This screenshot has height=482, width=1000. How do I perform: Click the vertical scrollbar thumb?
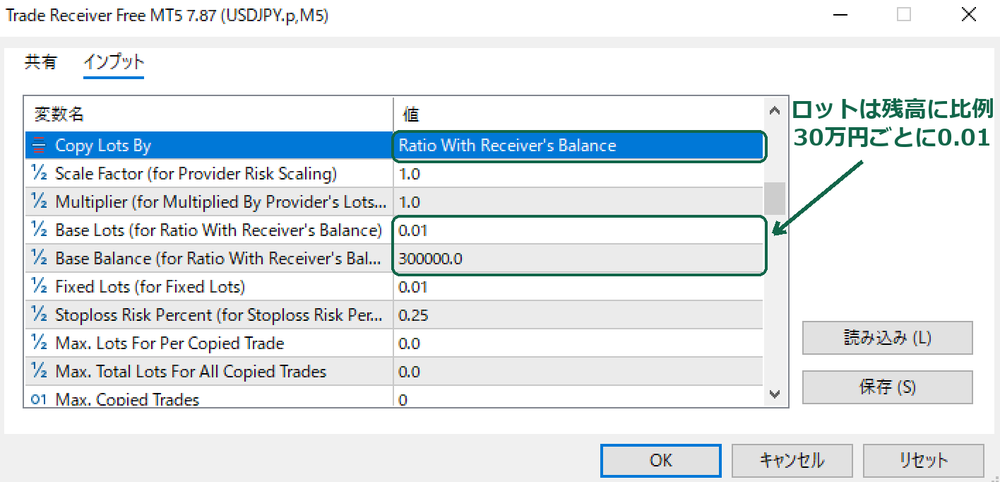click(775, 199)
